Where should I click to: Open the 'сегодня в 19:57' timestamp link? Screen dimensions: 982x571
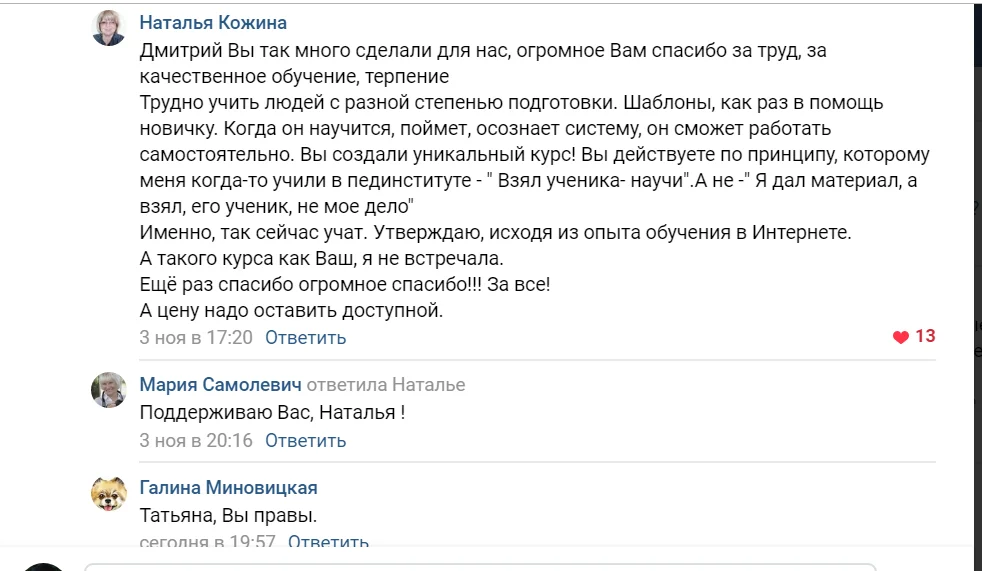[x=207, y=541]
